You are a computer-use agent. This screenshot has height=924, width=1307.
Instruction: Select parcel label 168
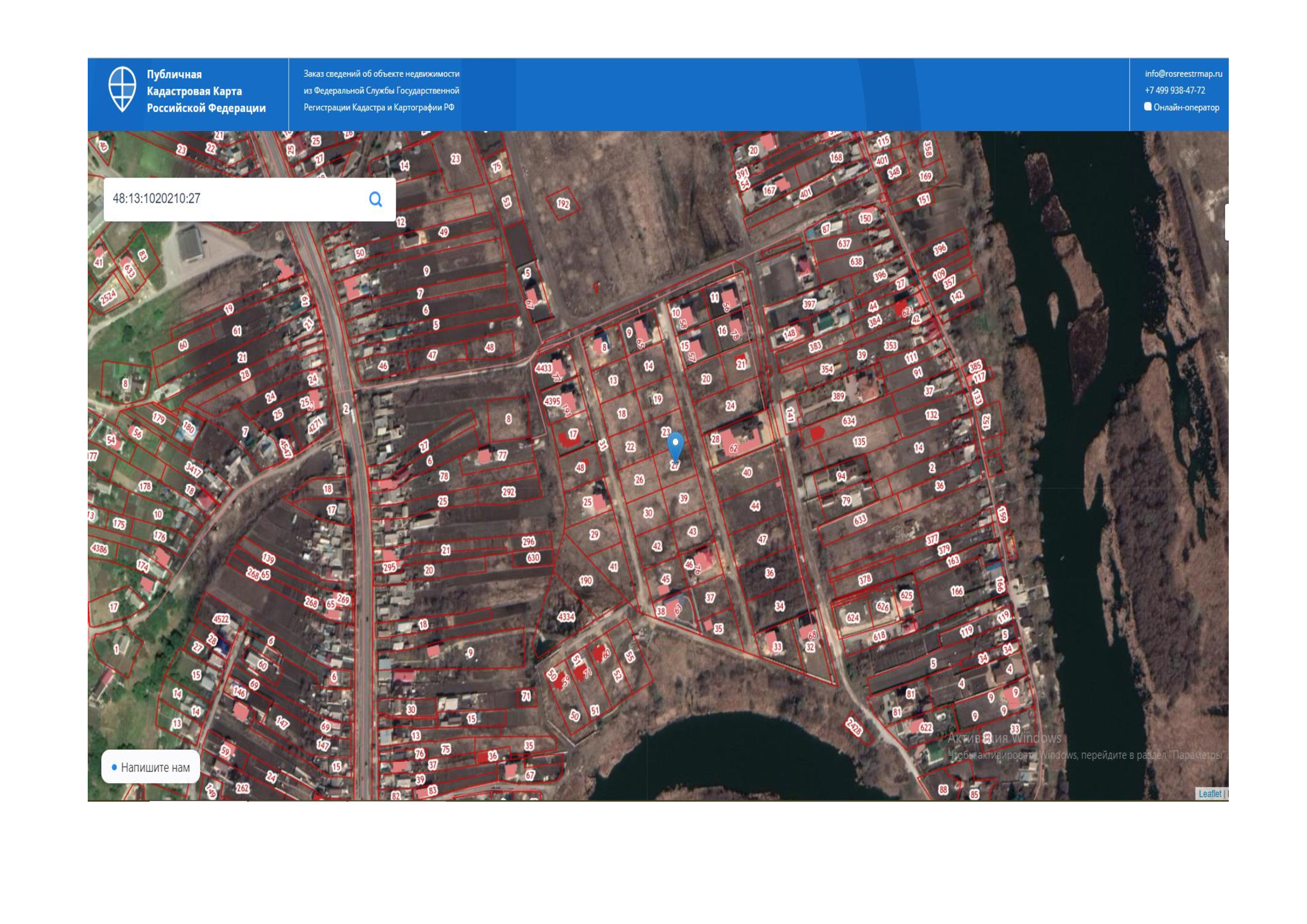(x=835, y=157)
